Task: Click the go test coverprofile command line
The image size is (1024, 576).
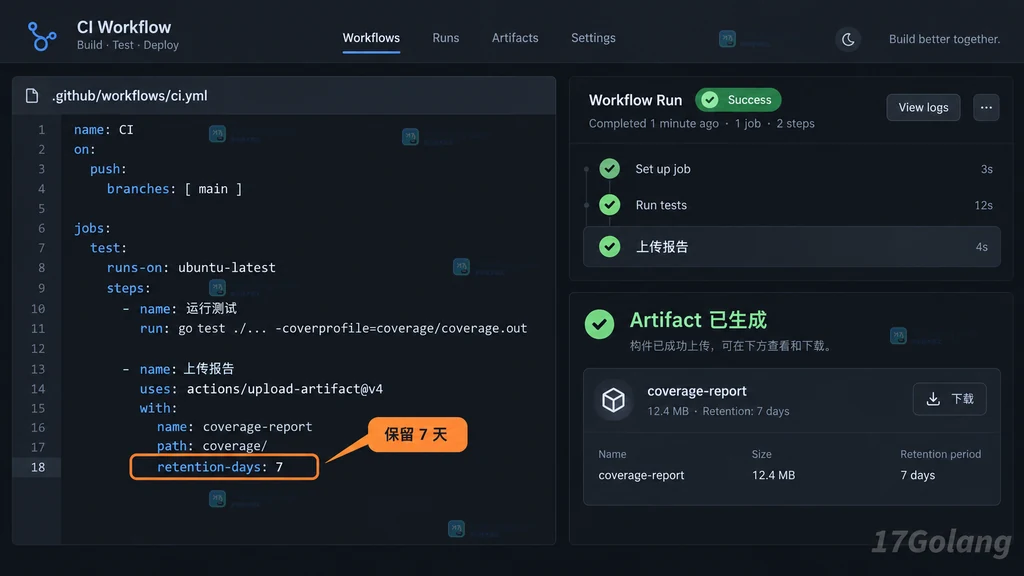Action: [x=333, y=328]
